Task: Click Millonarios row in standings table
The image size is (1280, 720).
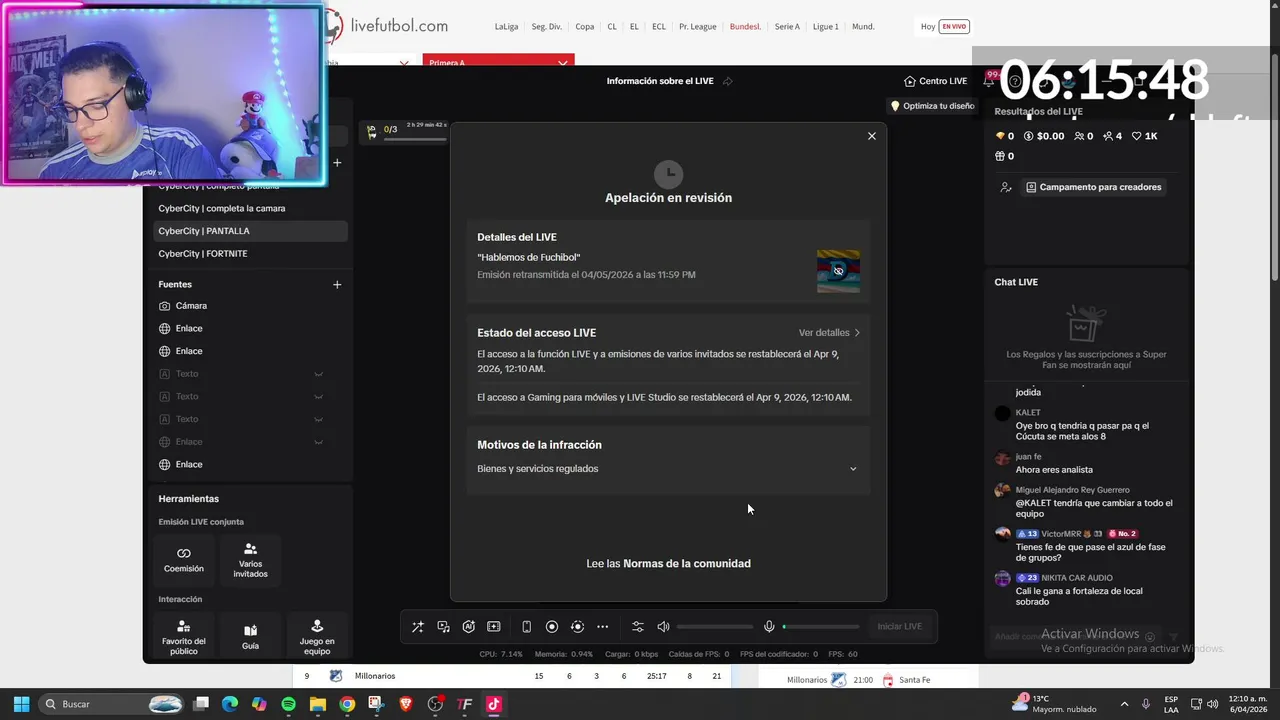Action: [512, 677]
